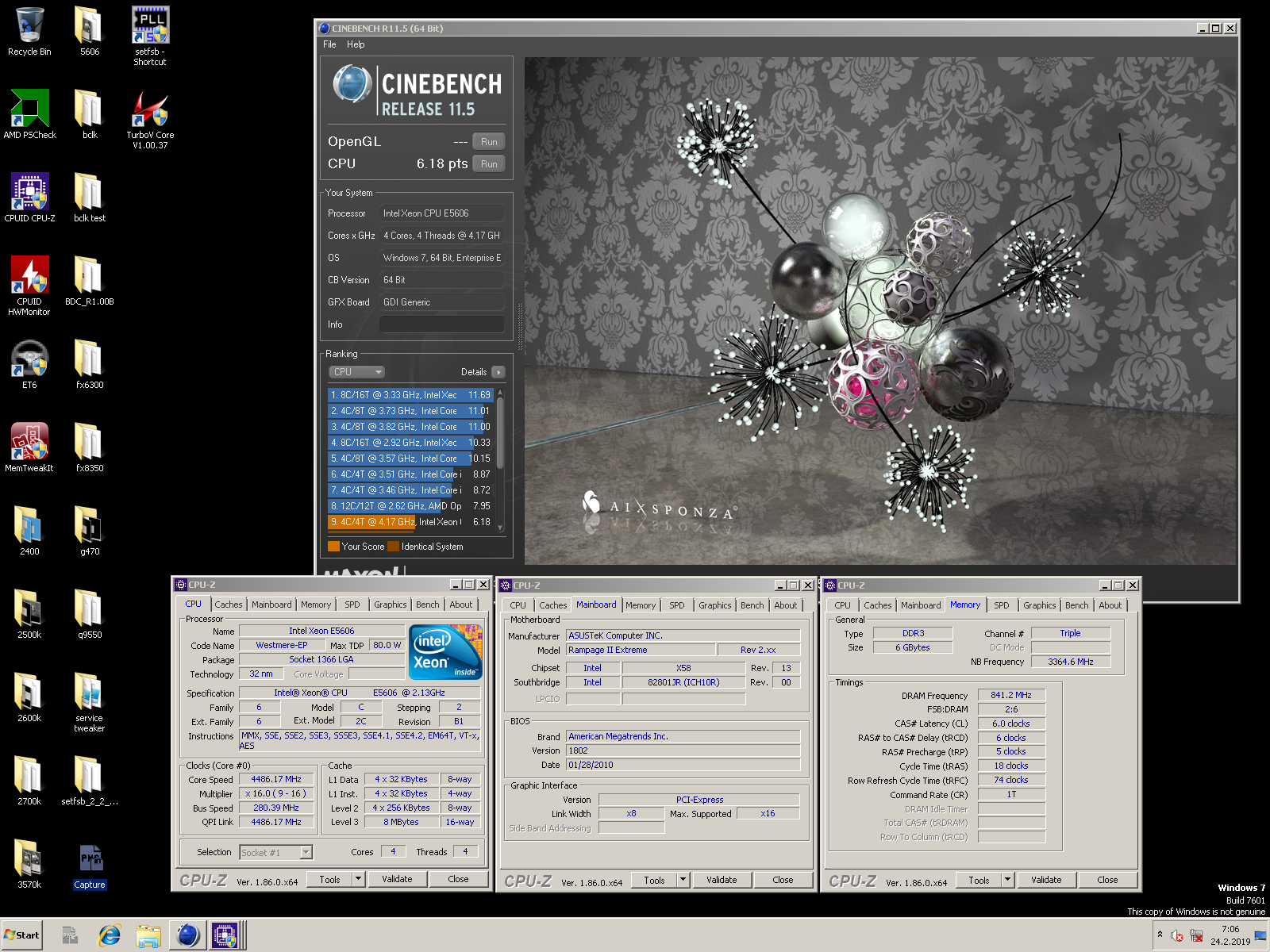Open AMD PSCheck desktop icon
Image resolution: width=1270 pixels, height=952 pixels.
tap(29, 114)
